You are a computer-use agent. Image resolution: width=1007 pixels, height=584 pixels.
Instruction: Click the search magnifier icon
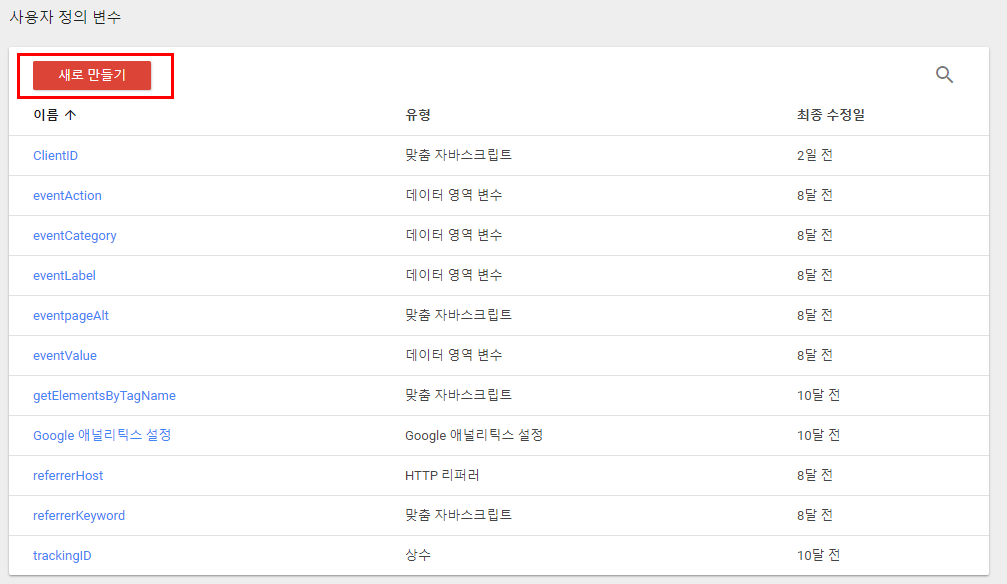point(944,74)
